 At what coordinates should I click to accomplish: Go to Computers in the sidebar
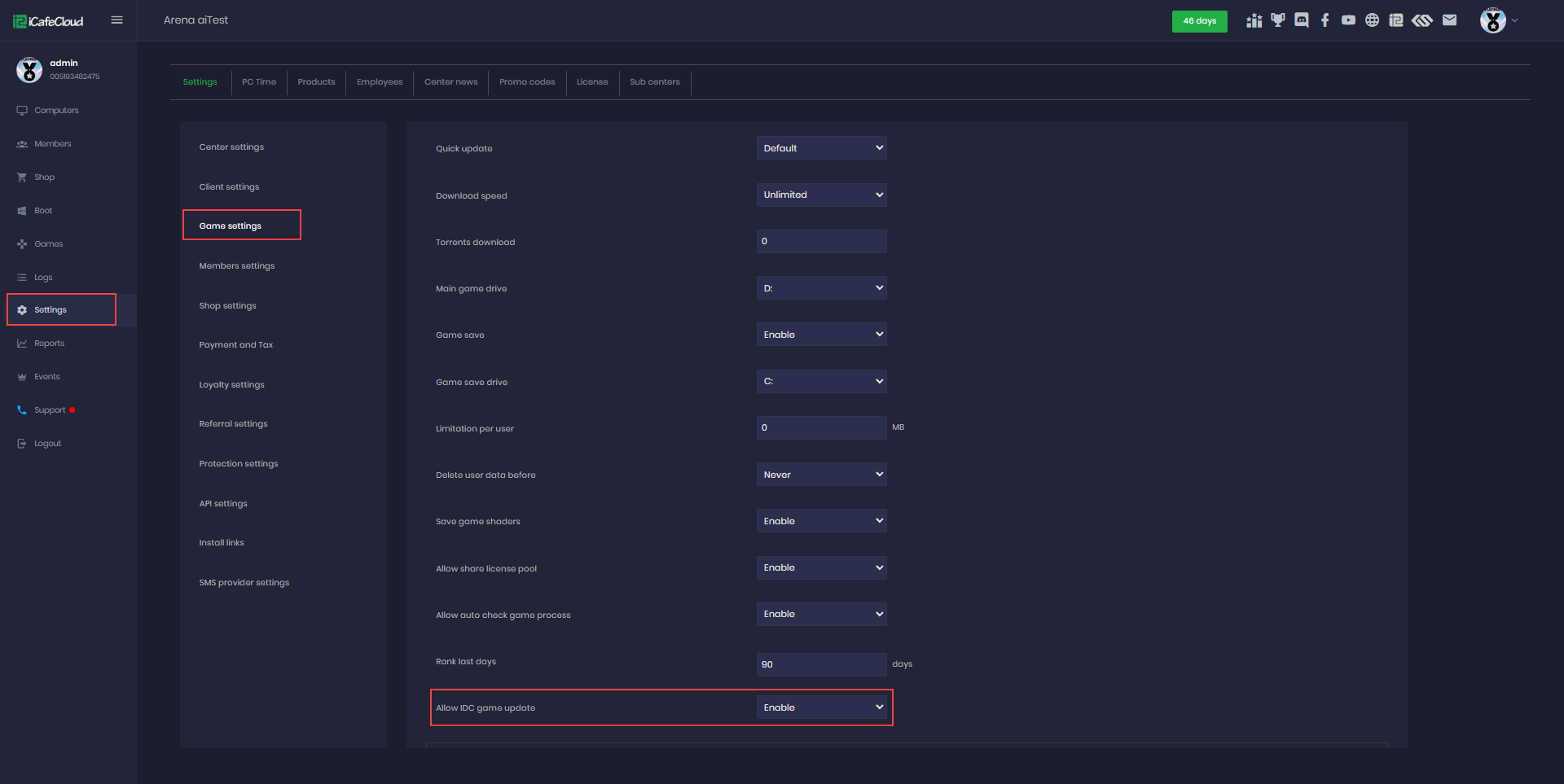pos(56,111)
